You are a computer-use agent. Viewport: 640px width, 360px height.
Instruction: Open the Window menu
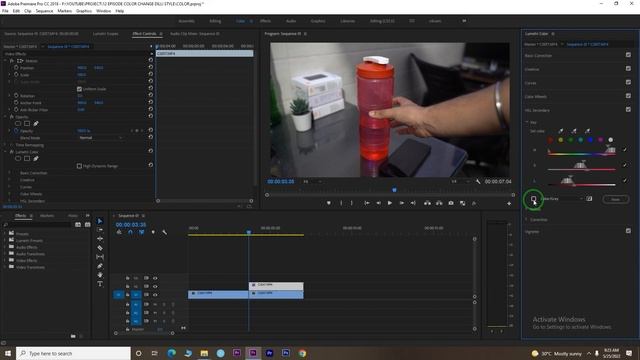click(x=103, y=11)
